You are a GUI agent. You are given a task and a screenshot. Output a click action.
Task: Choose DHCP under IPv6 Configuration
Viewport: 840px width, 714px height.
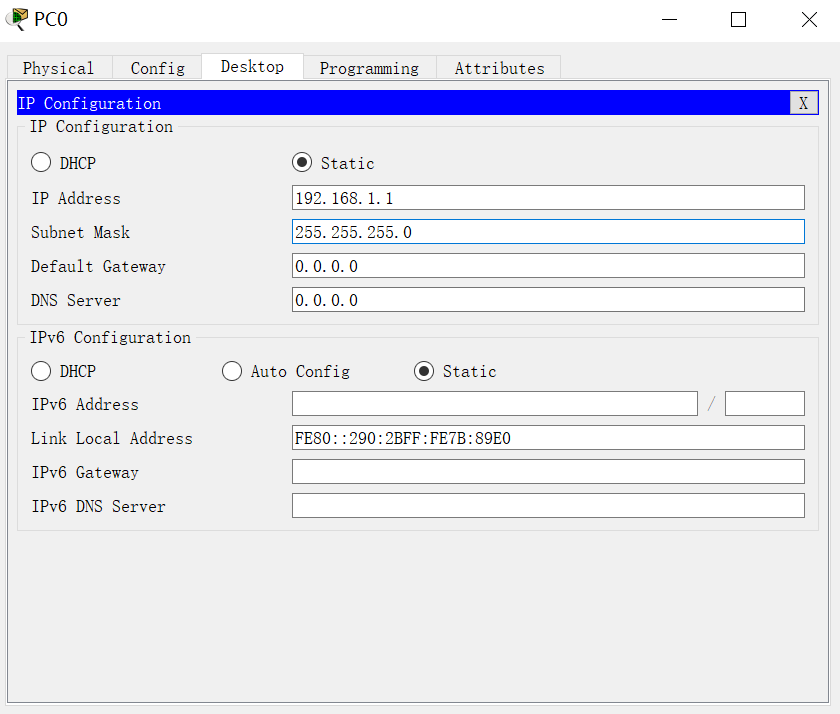coord(41,371)
